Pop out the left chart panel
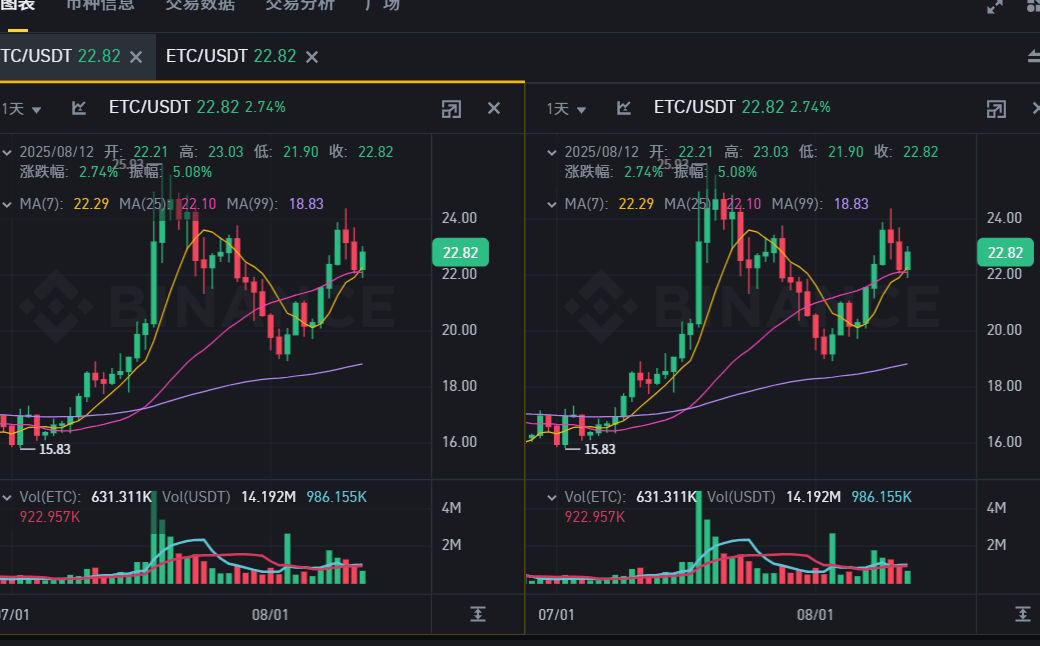 coord(451,108)
